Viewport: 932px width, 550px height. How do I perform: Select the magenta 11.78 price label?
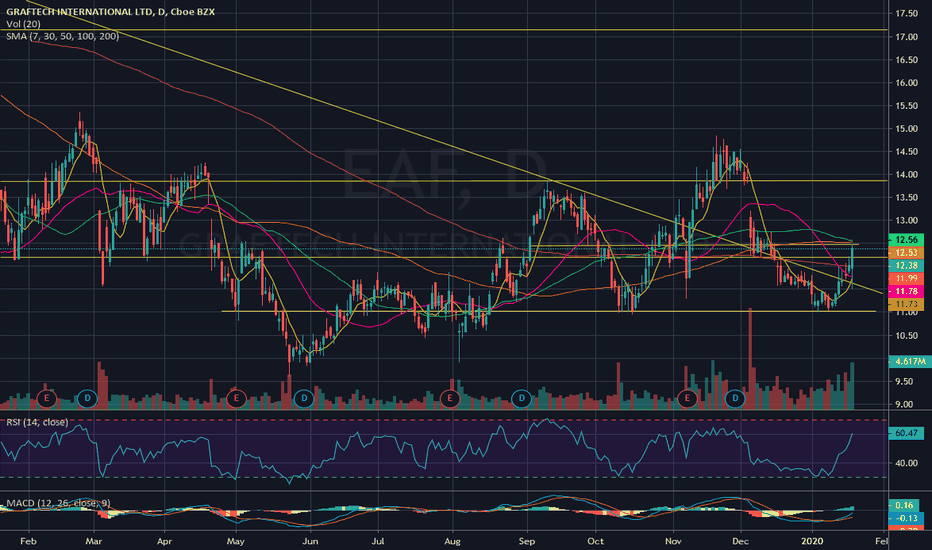point(906,291)
